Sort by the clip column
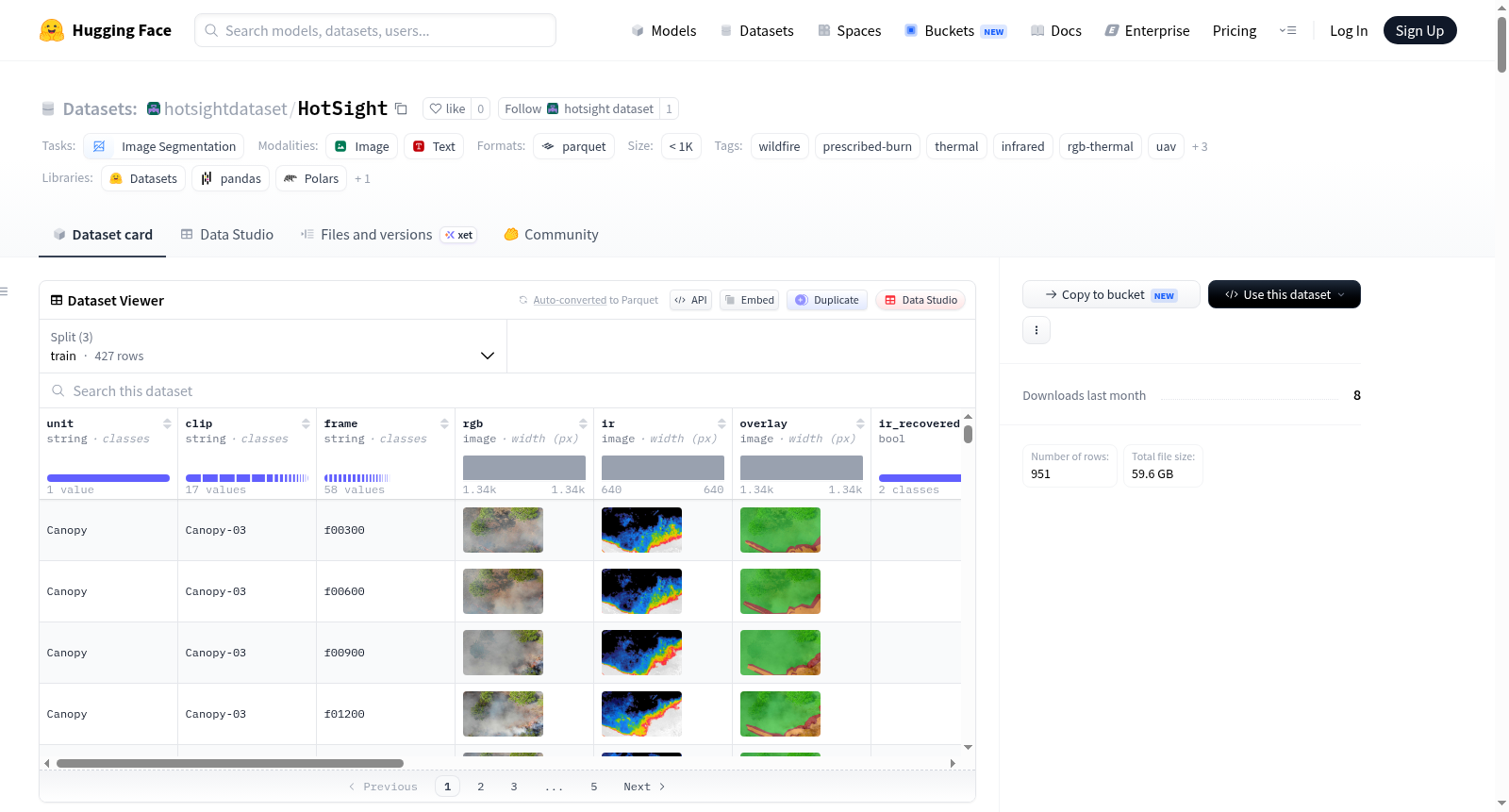Viewport: 1509px width, 812px height. pos(306,423)
